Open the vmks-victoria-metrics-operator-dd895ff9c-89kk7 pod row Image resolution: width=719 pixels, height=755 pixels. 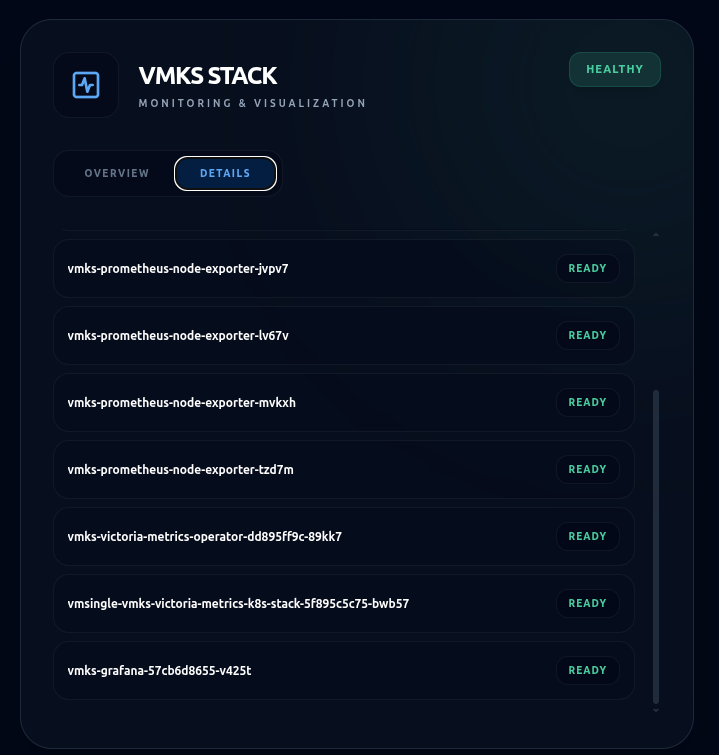(343, 536)
